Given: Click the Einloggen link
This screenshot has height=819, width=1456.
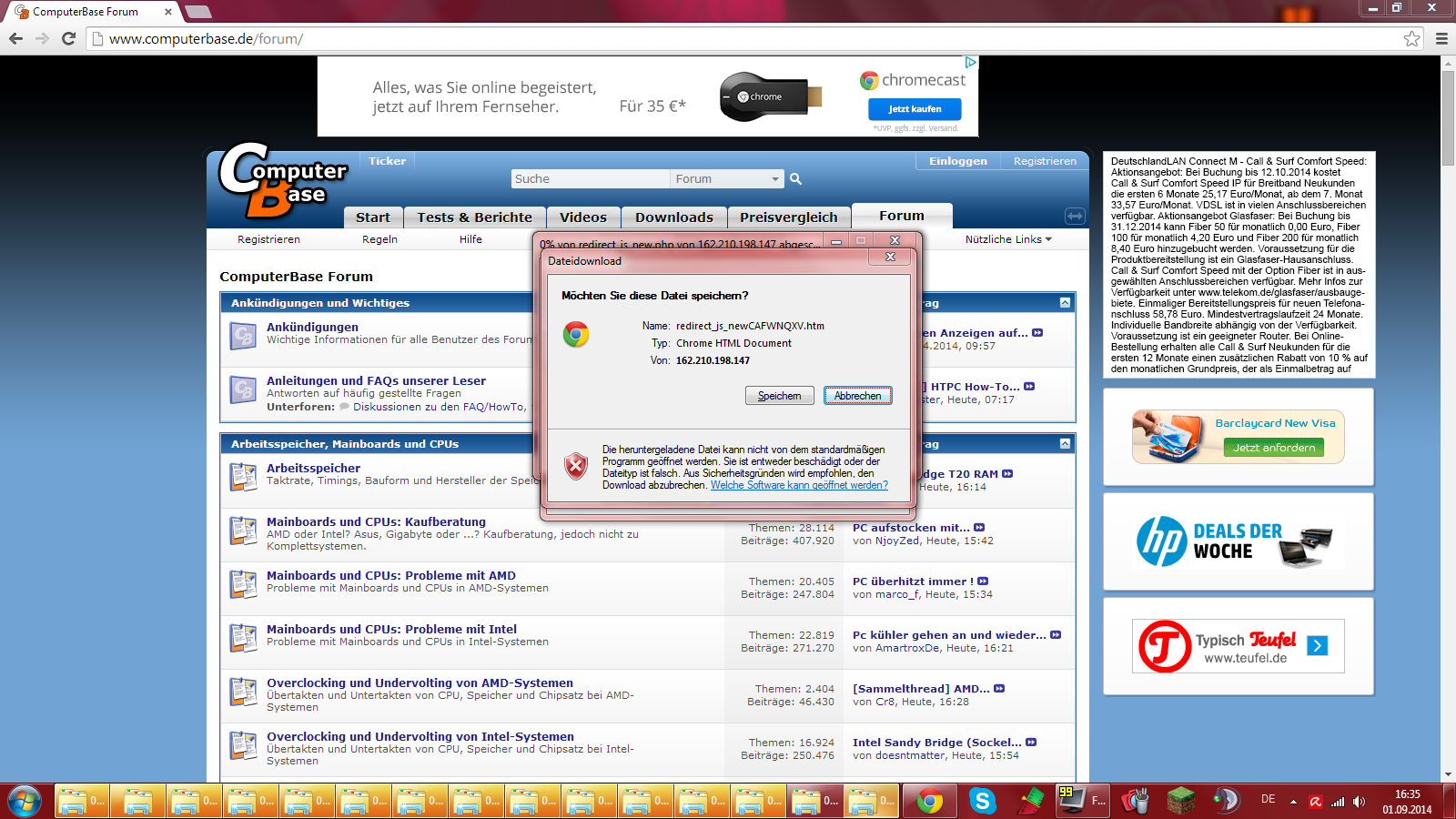Looking at the screenshot, I should pyautogui.click(x=958, y=161).
